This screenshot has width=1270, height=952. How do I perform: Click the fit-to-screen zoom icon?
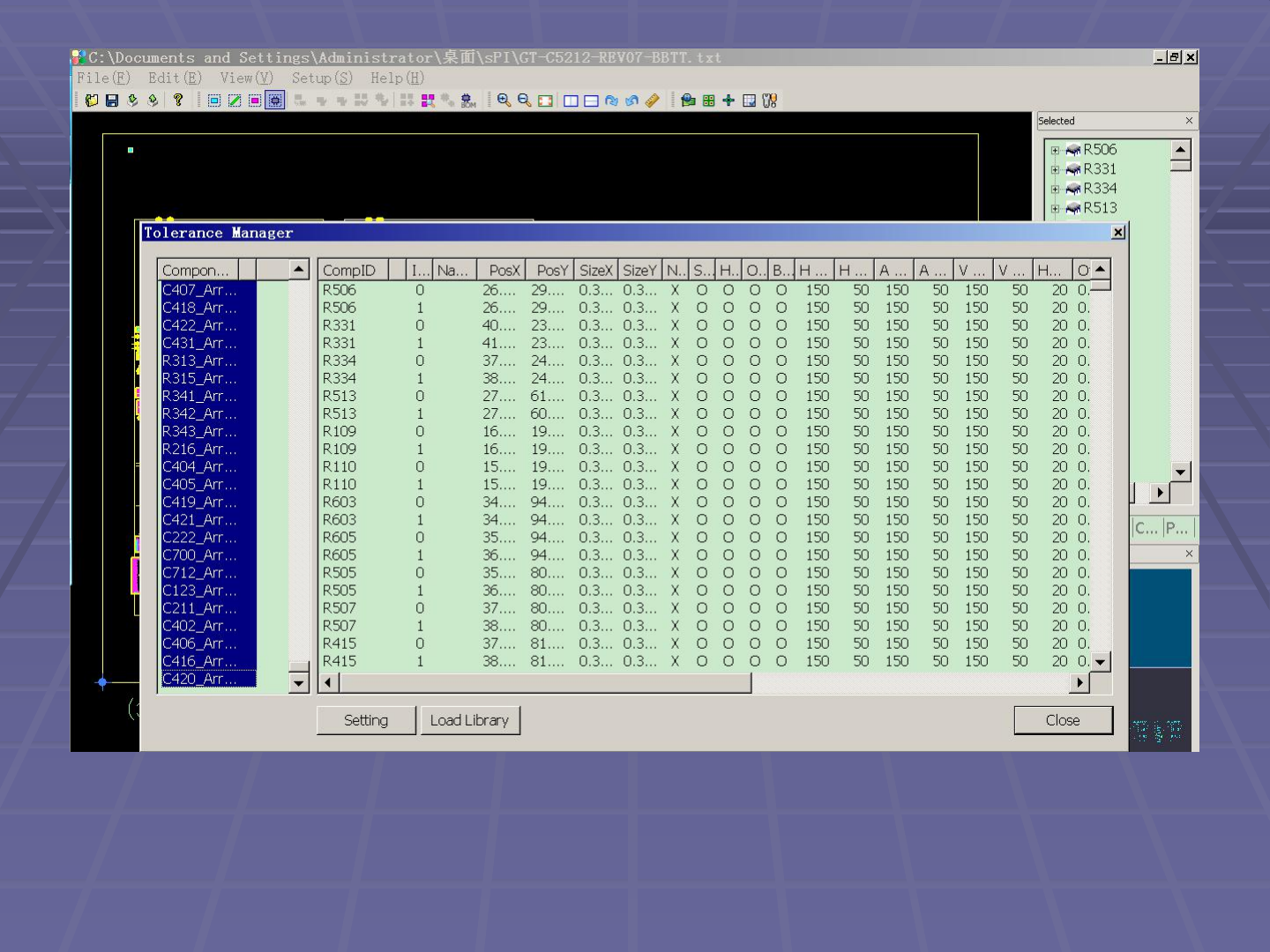pyautogui.click(x=545, y=100)
